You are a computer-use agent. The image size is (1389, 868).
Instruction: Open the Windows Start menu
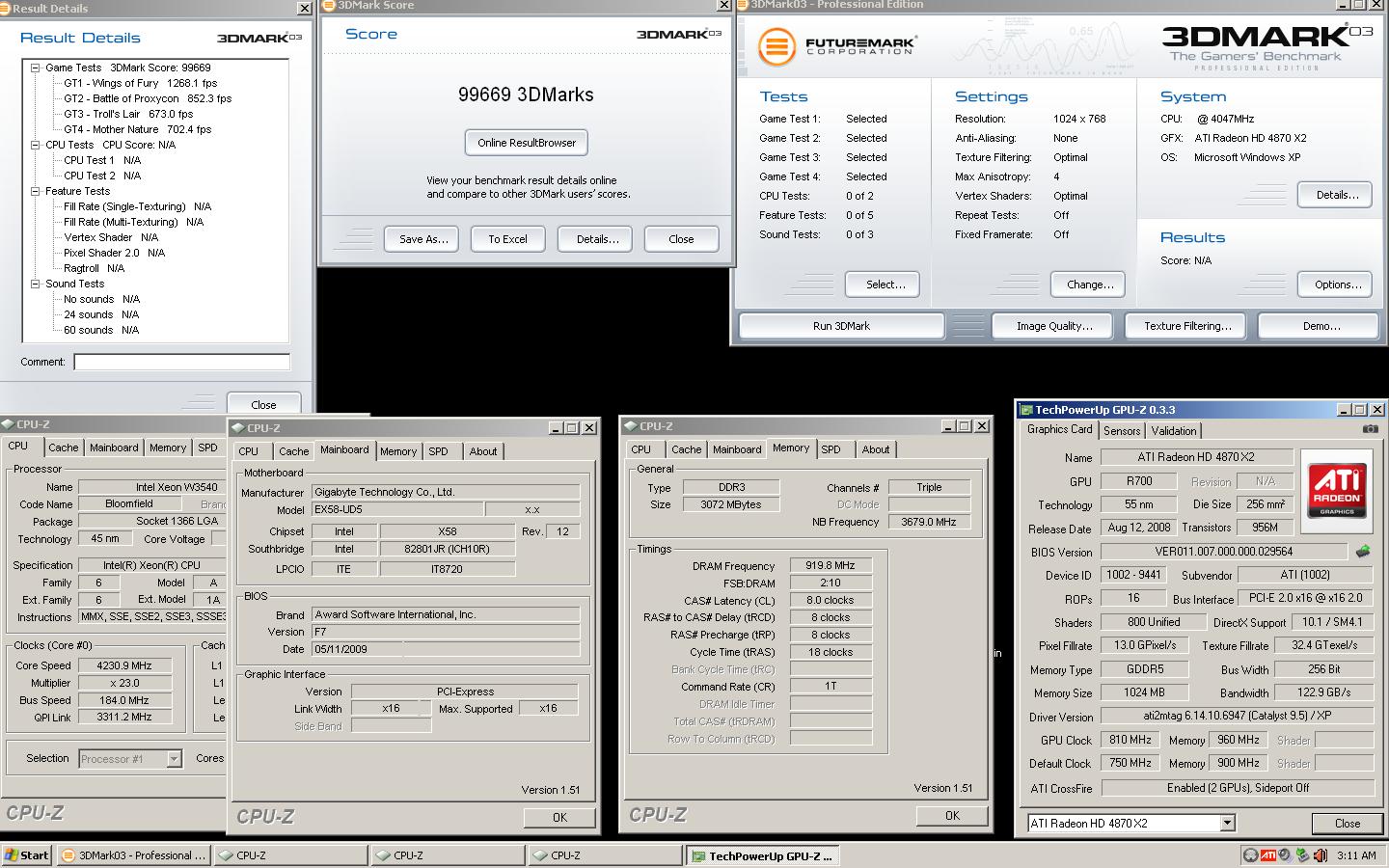pyautogui.click(x=27, y=854)
